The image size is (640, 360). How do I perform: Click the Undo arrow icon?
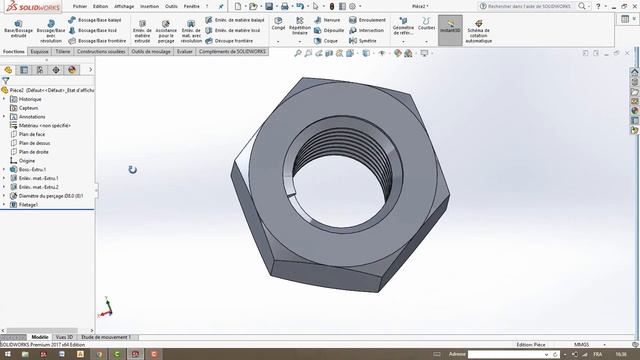click(300, 6)
